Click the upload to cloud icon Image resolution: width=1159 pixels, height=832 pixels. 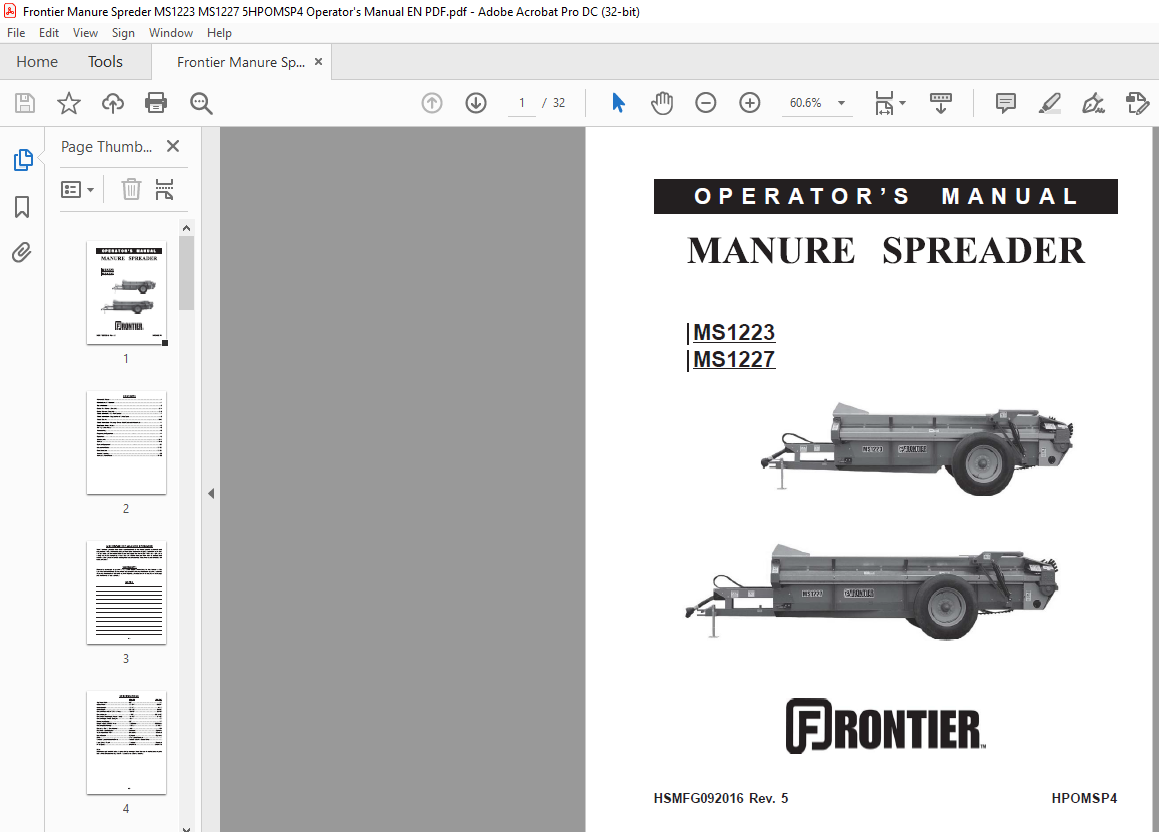point(112,103)
